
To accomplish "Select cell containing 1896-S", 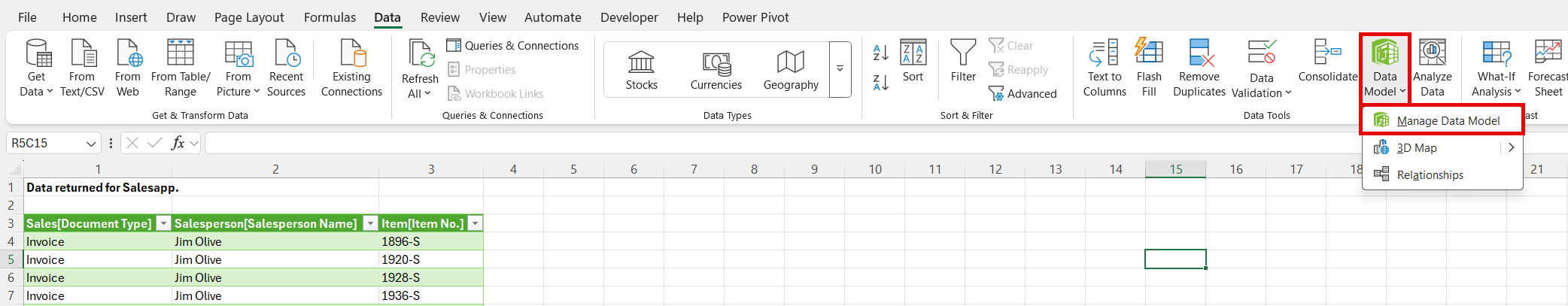I will 431,241.
